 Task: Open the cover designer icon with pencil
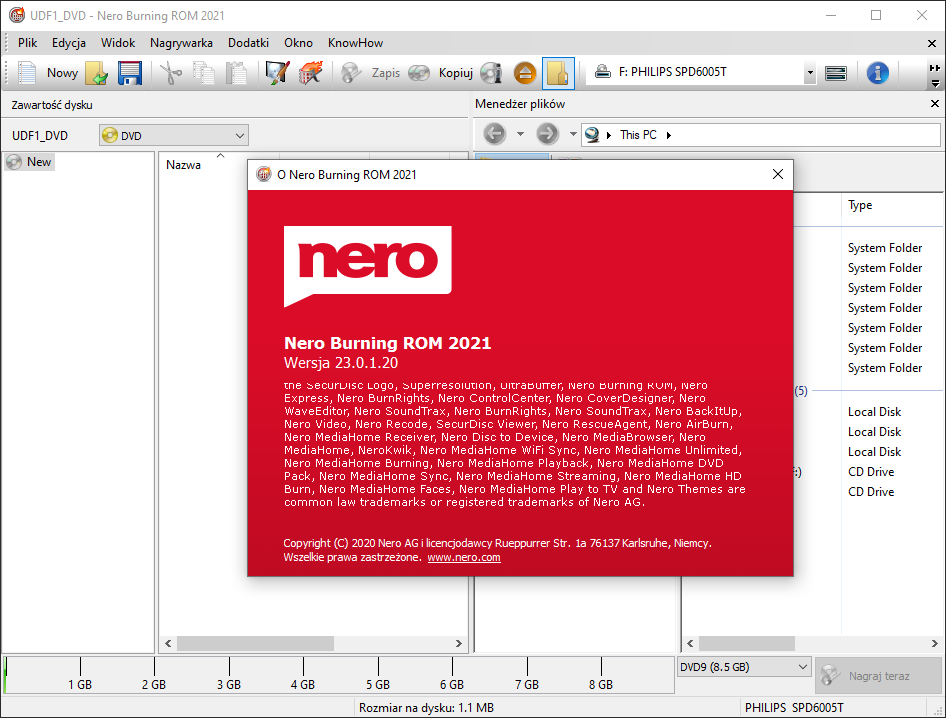(278, 73)
